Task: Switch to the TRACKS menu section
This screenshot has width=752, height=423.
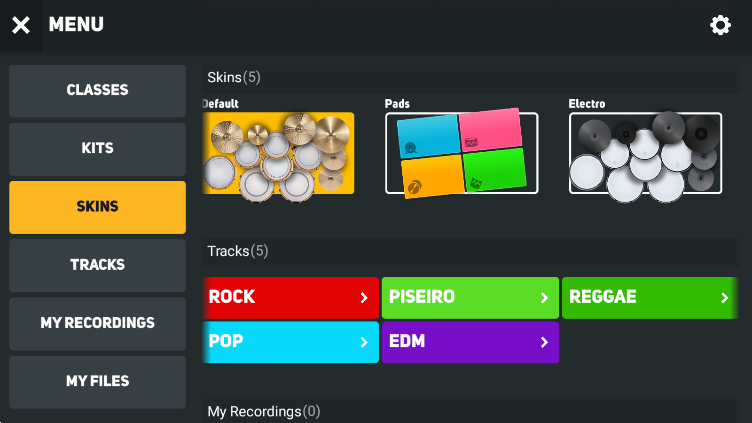Action: point(97,266)
